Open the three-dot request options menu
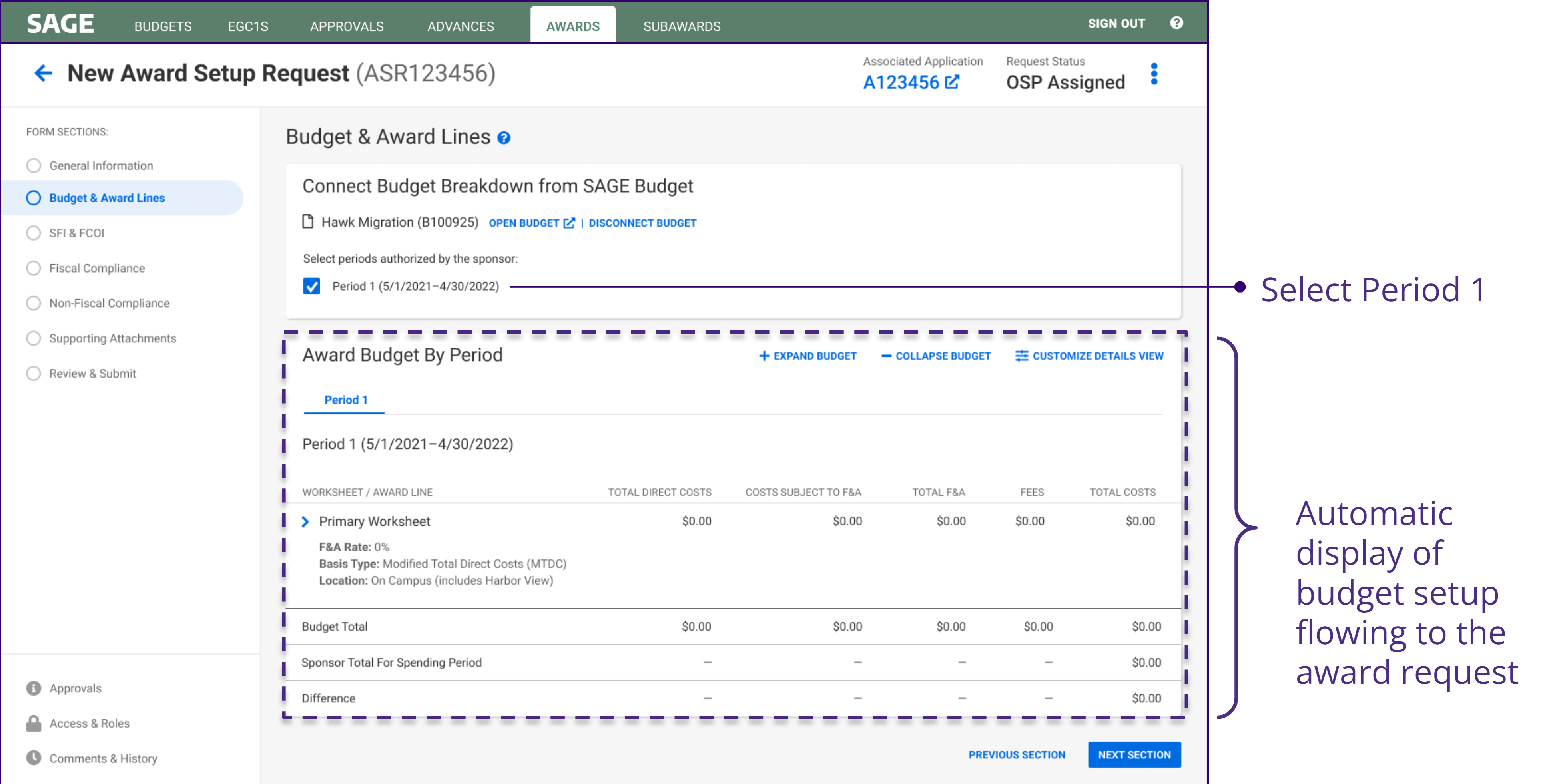The height and width of the screenshot is (784, 1557). click(x=1154, y=74)
